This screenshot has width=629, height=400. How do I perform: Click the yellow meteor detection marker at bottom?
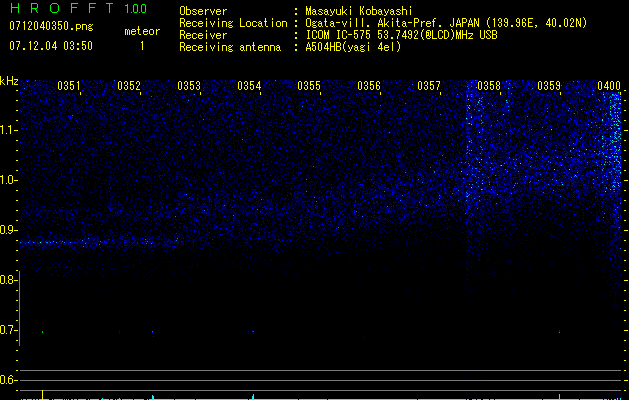coord(43,394)
